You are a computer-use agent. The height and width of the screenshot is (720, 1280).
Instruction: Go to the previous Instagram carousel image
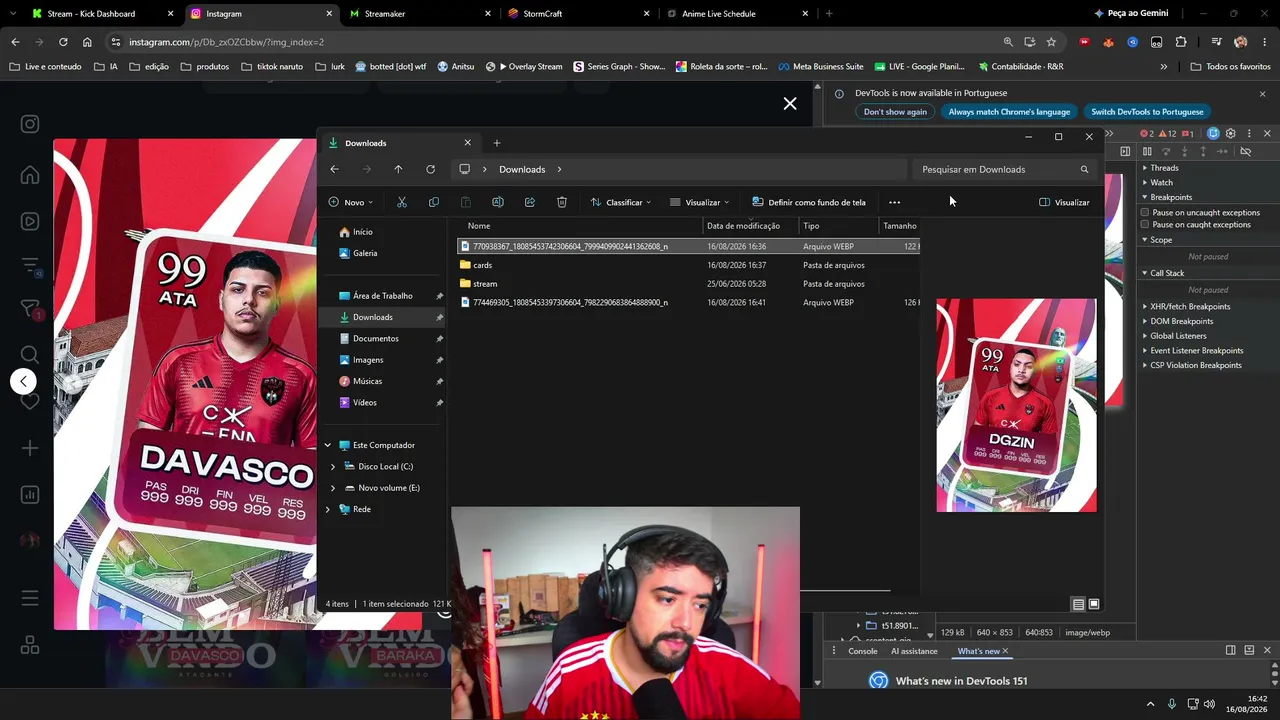tap(23, 381)
